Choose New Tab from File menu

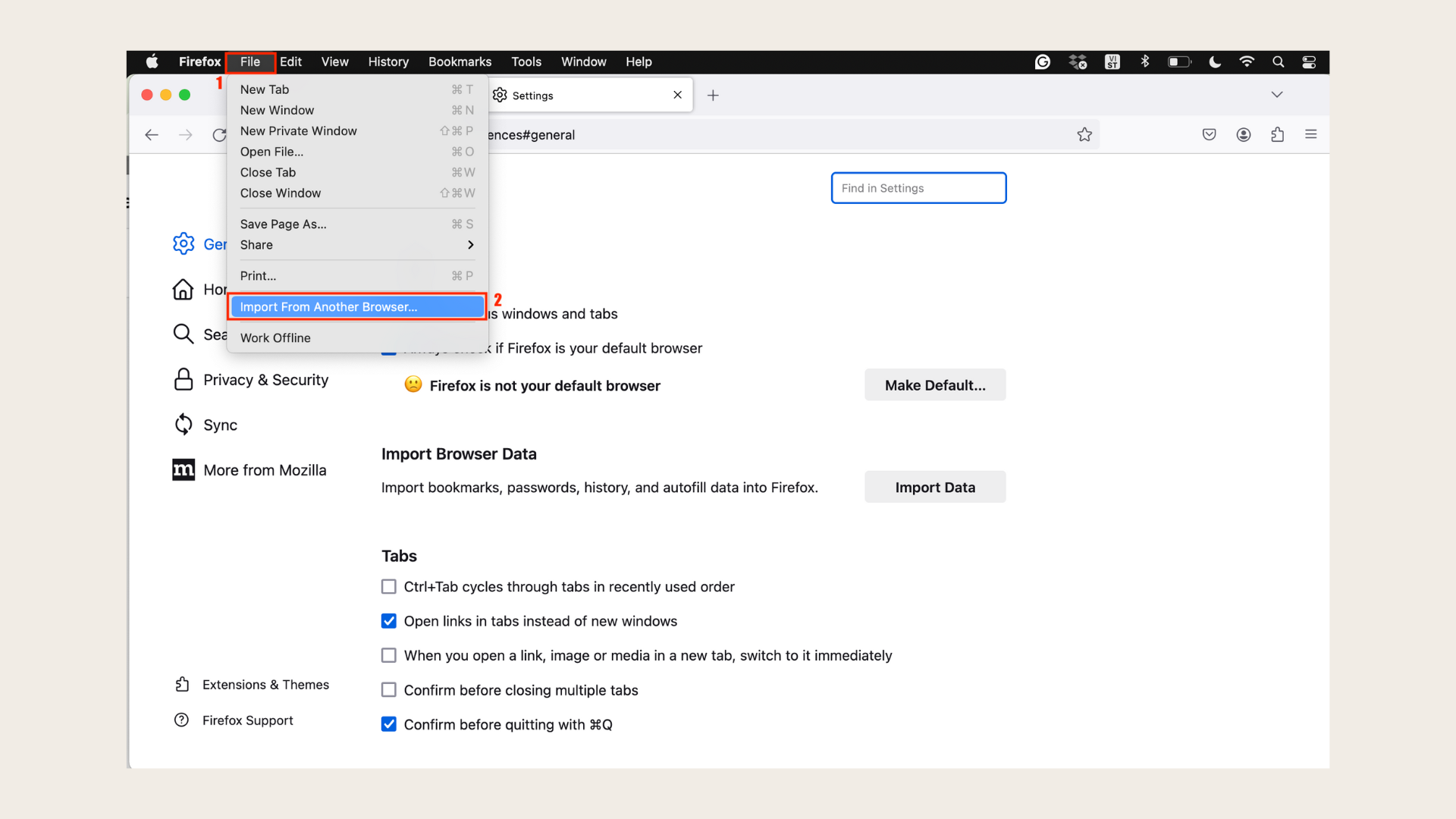click(357, 89)
